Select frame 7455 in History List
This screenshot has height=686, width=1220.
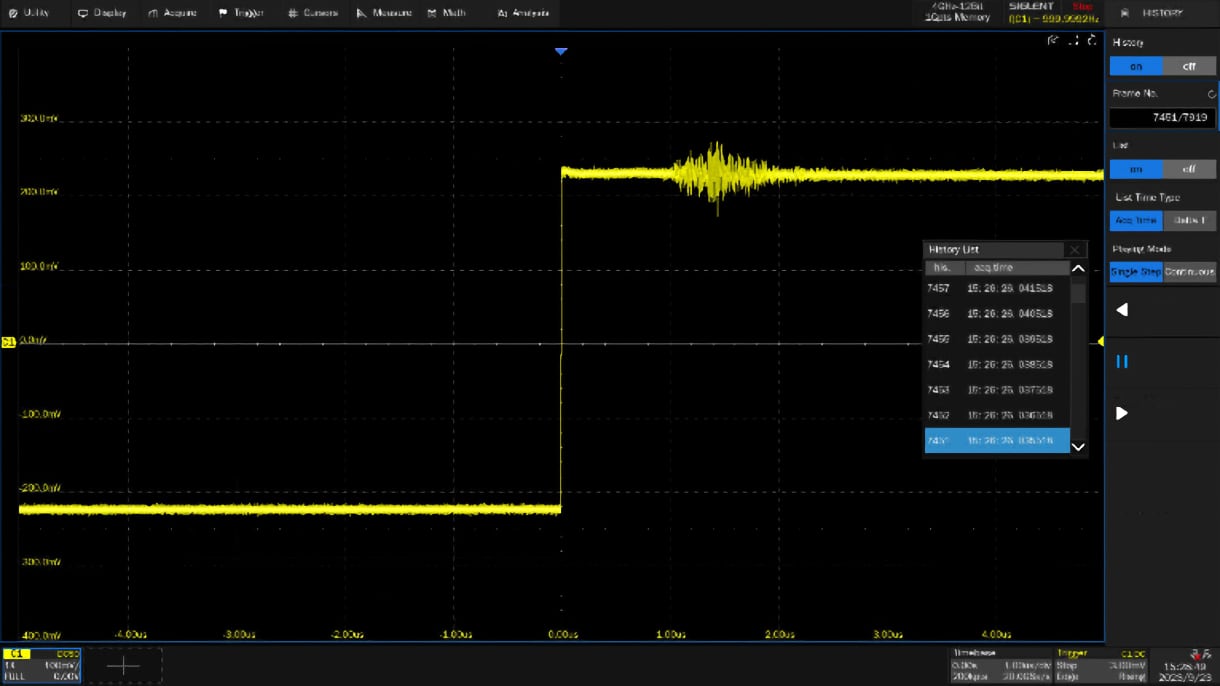[x=997, y=339]
